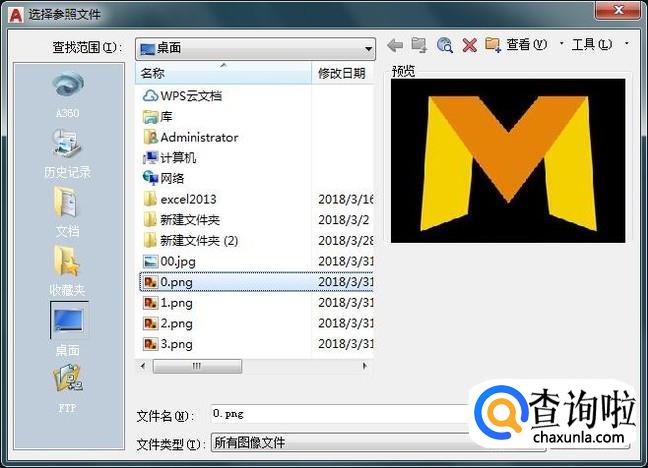Open the 工具 (Tools) menu
Screen dimensions: 648x468
pyautogui.click(x=592, y=44)
